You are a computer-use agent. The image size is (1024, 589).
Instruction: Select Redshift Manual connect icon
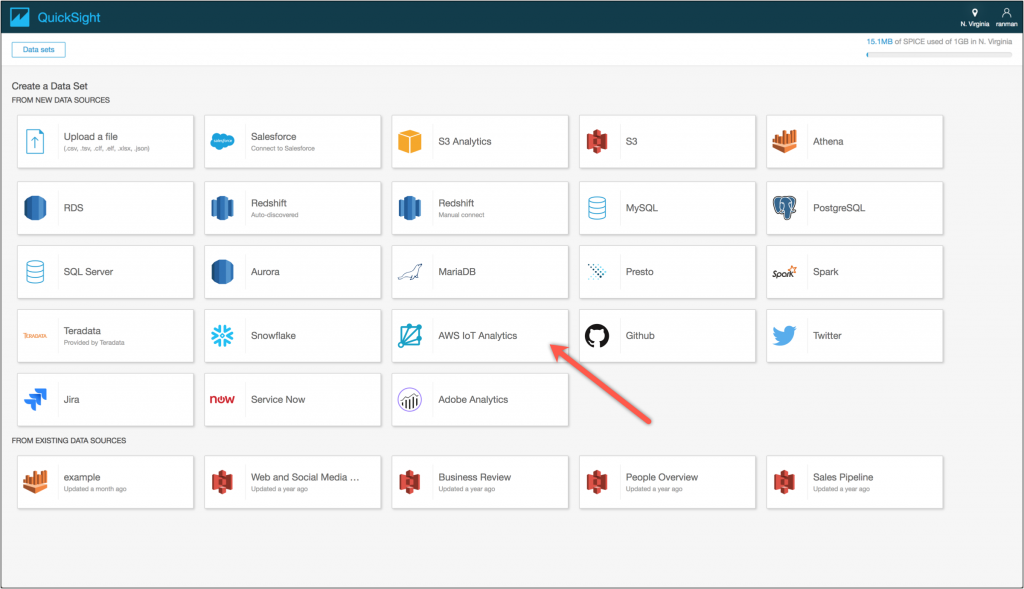point(409,208)
